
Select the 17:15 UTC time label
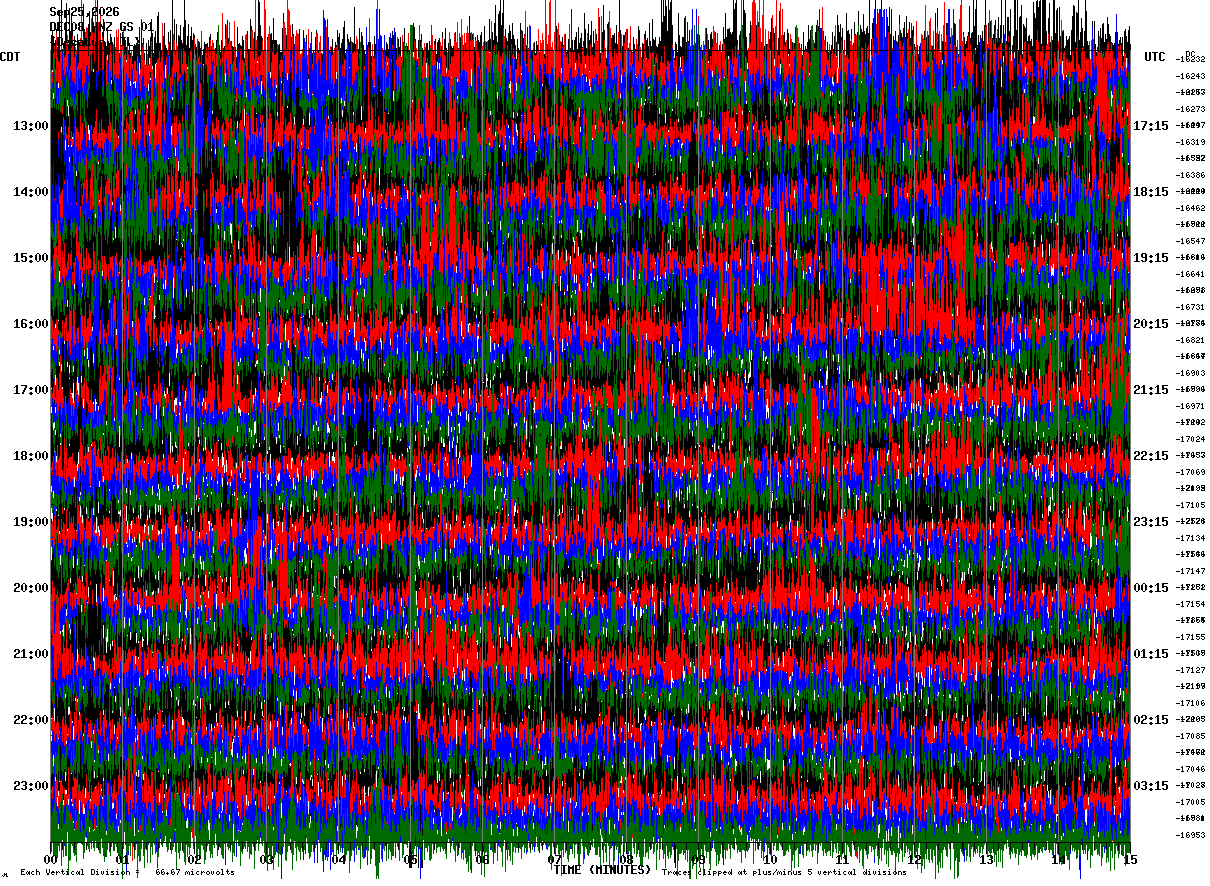click(x=1151, y=126)
